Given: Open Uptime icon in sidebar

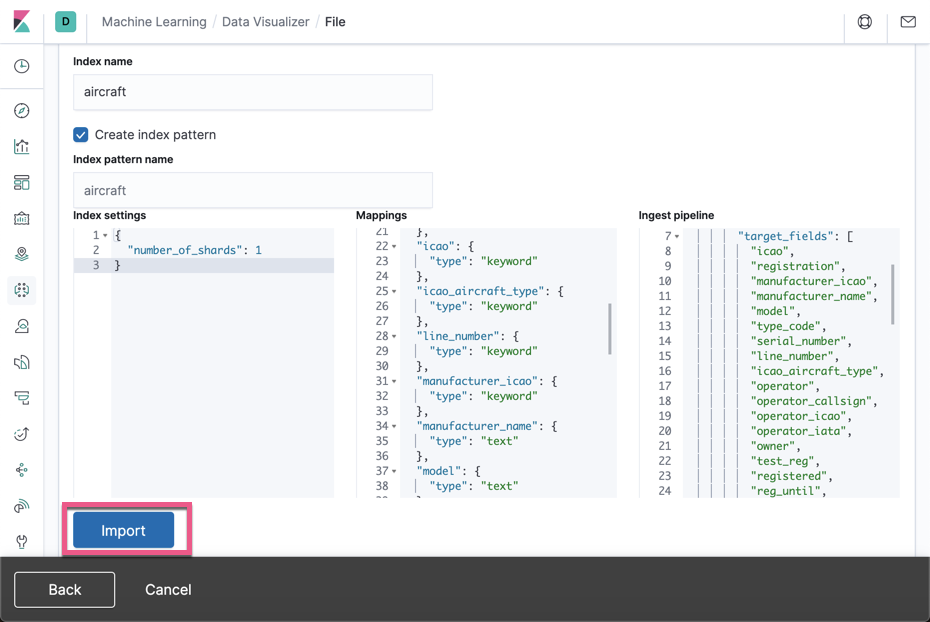Looking at the screenshot, I should [21, 434].
